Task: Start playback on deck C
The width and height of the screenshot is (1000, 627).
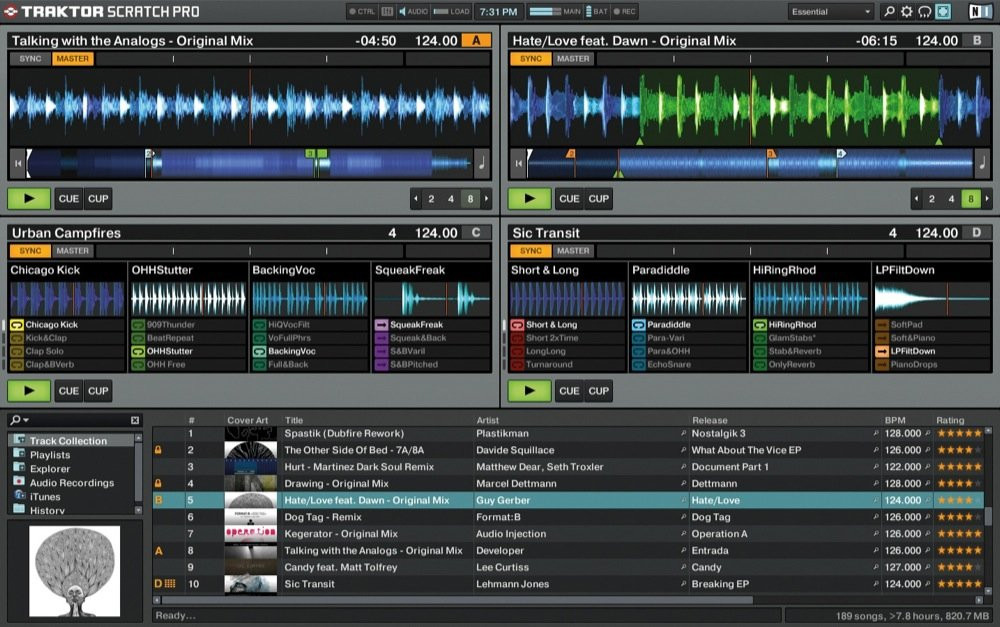Action: (x=28, y=390)
